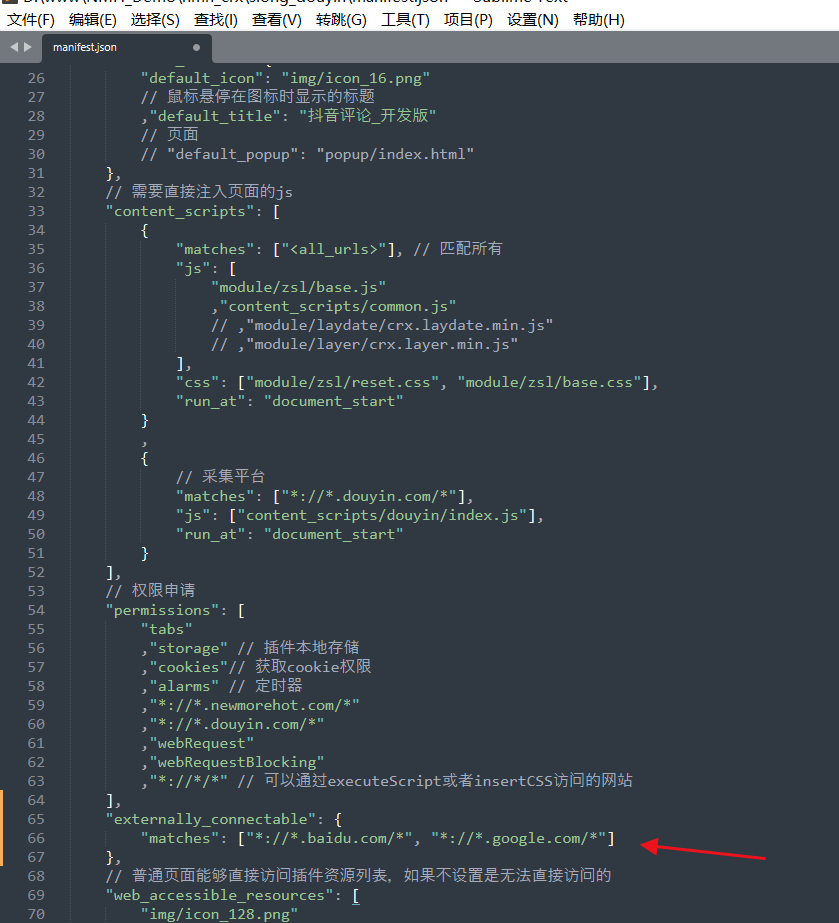This screenshot has height=923, width=839.
Task: Open the 查看(V) menu
Action: coord(277,20)
